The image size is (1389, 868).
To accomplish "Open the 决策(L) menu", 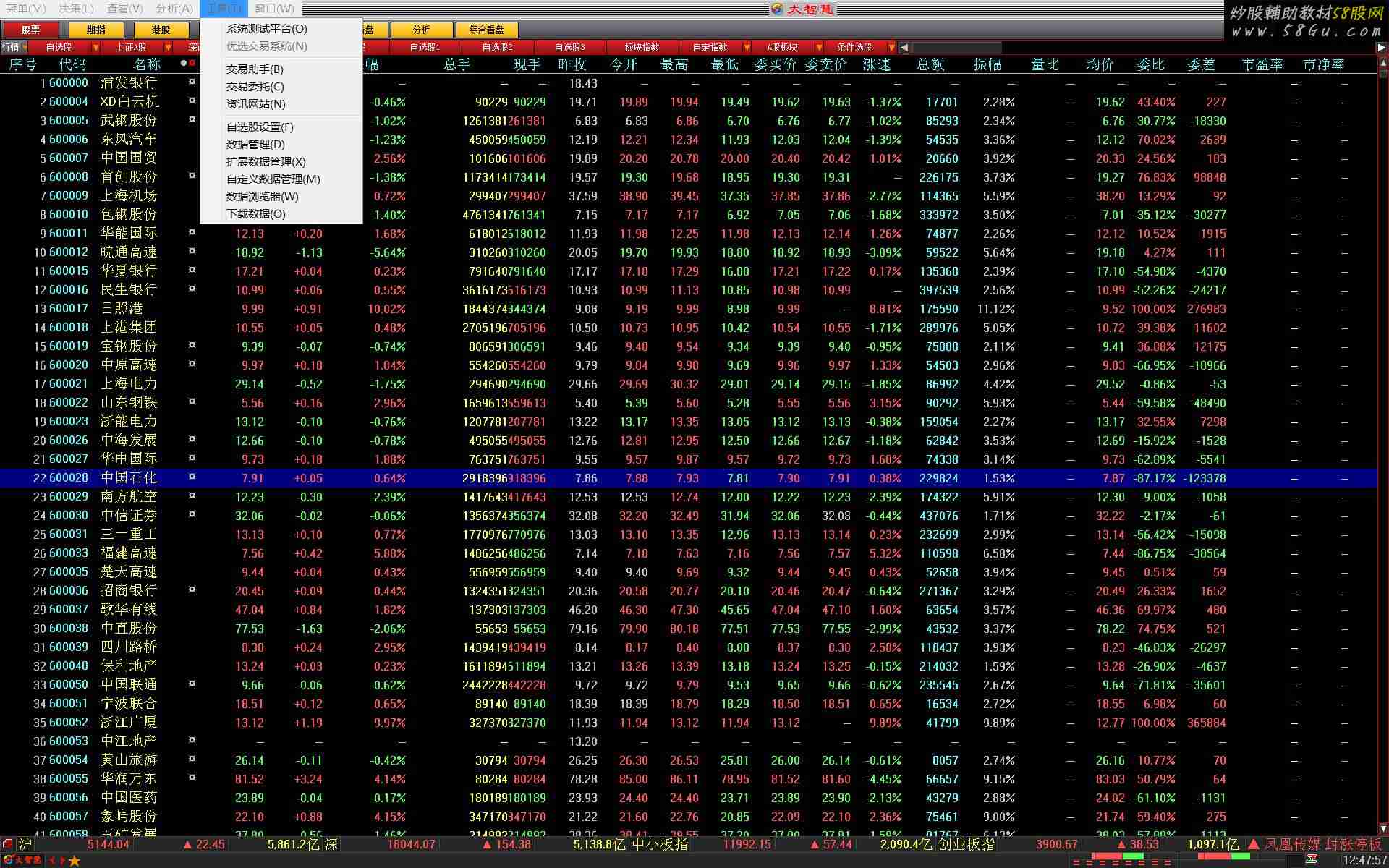I will (76, 9).
